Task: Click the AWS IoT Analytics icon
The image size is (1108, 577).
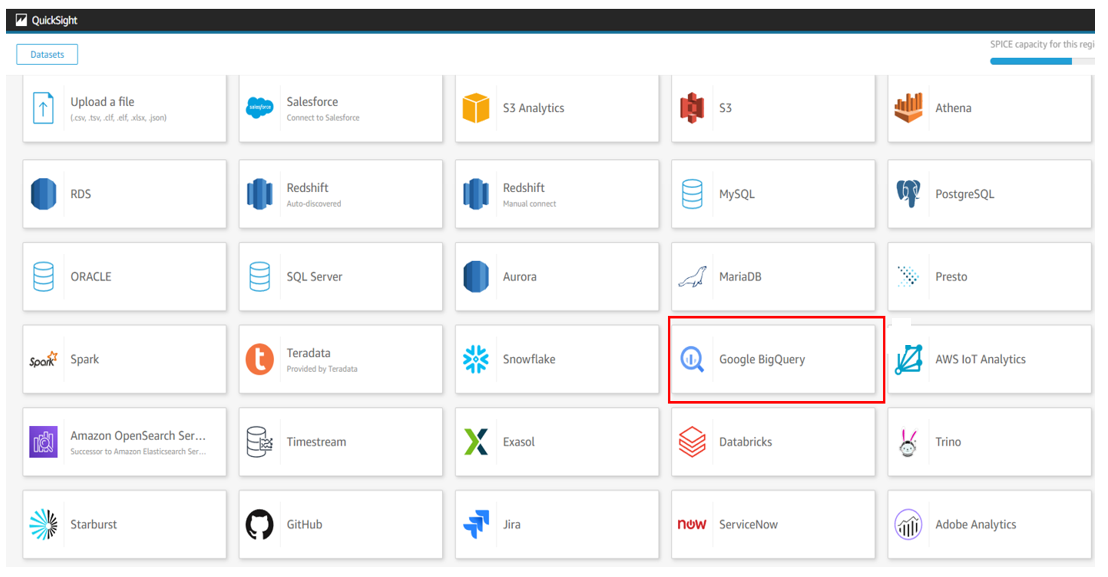Action: pyautogui.click(x=908, y=359)
